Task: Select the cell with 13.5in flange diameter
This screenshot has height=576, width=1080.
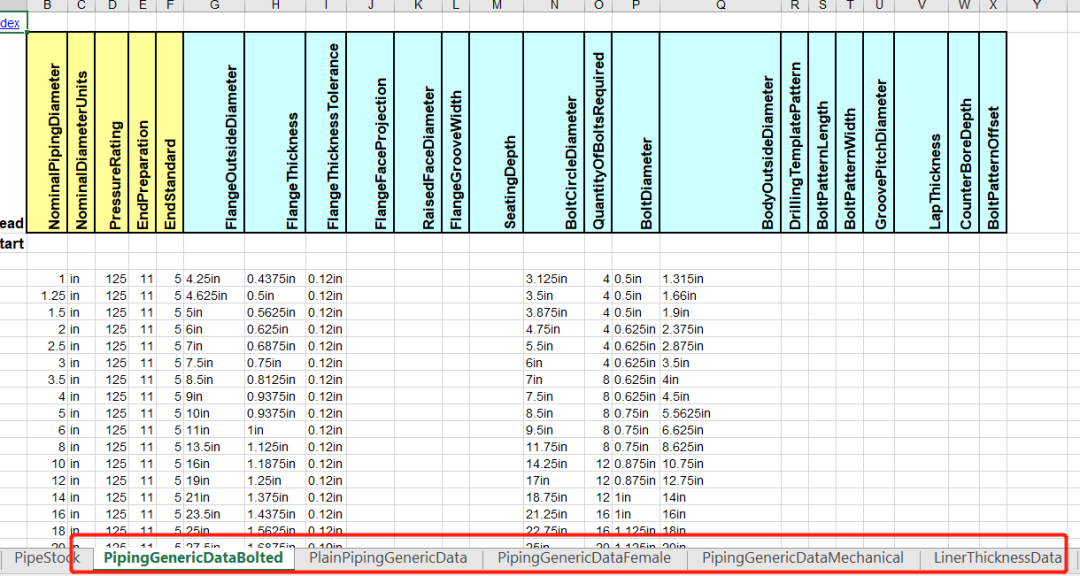Action: tap(214, 446)
